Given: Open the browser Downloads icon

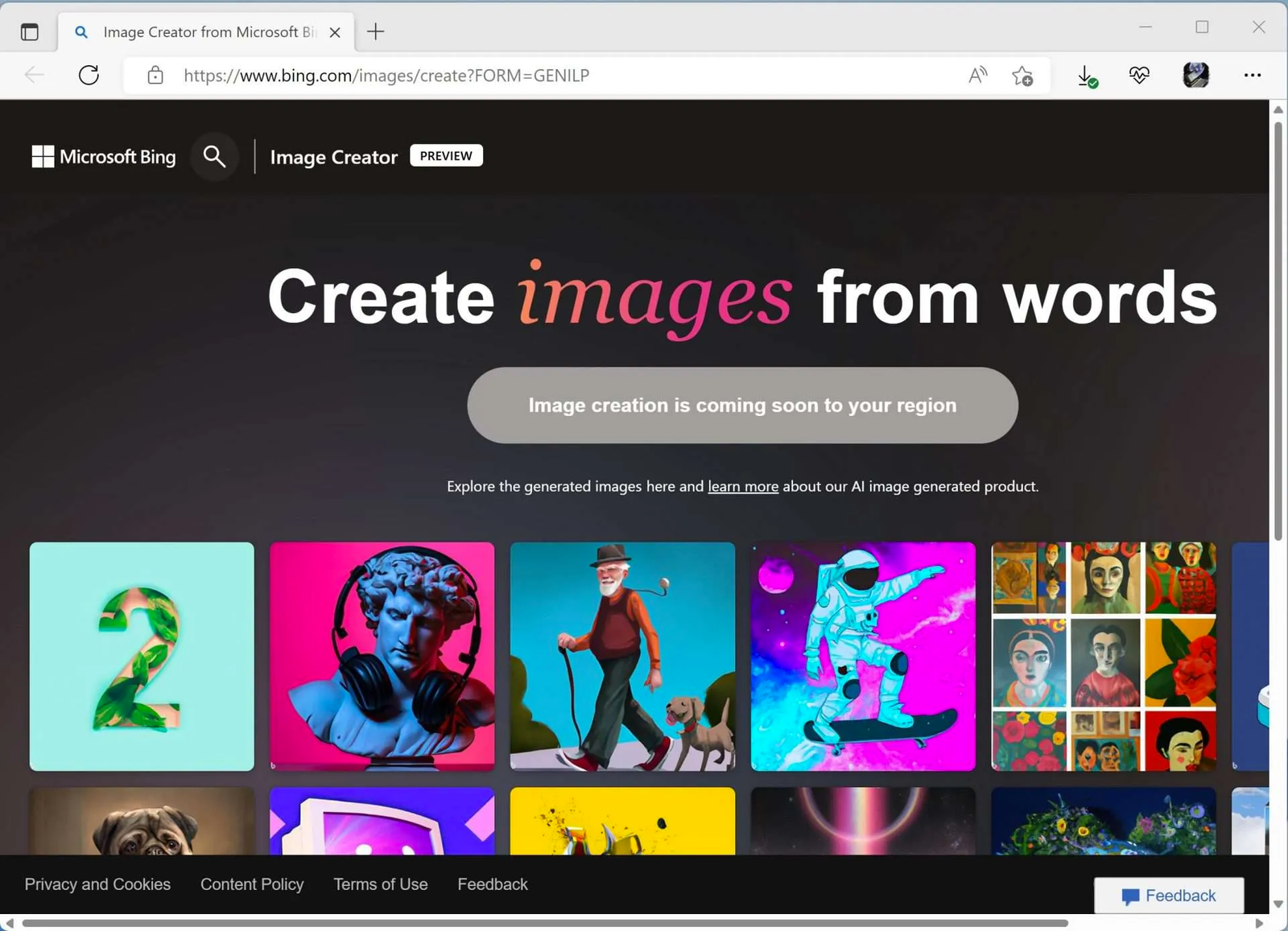Looking at the screenshot, I should (1086, 75).
